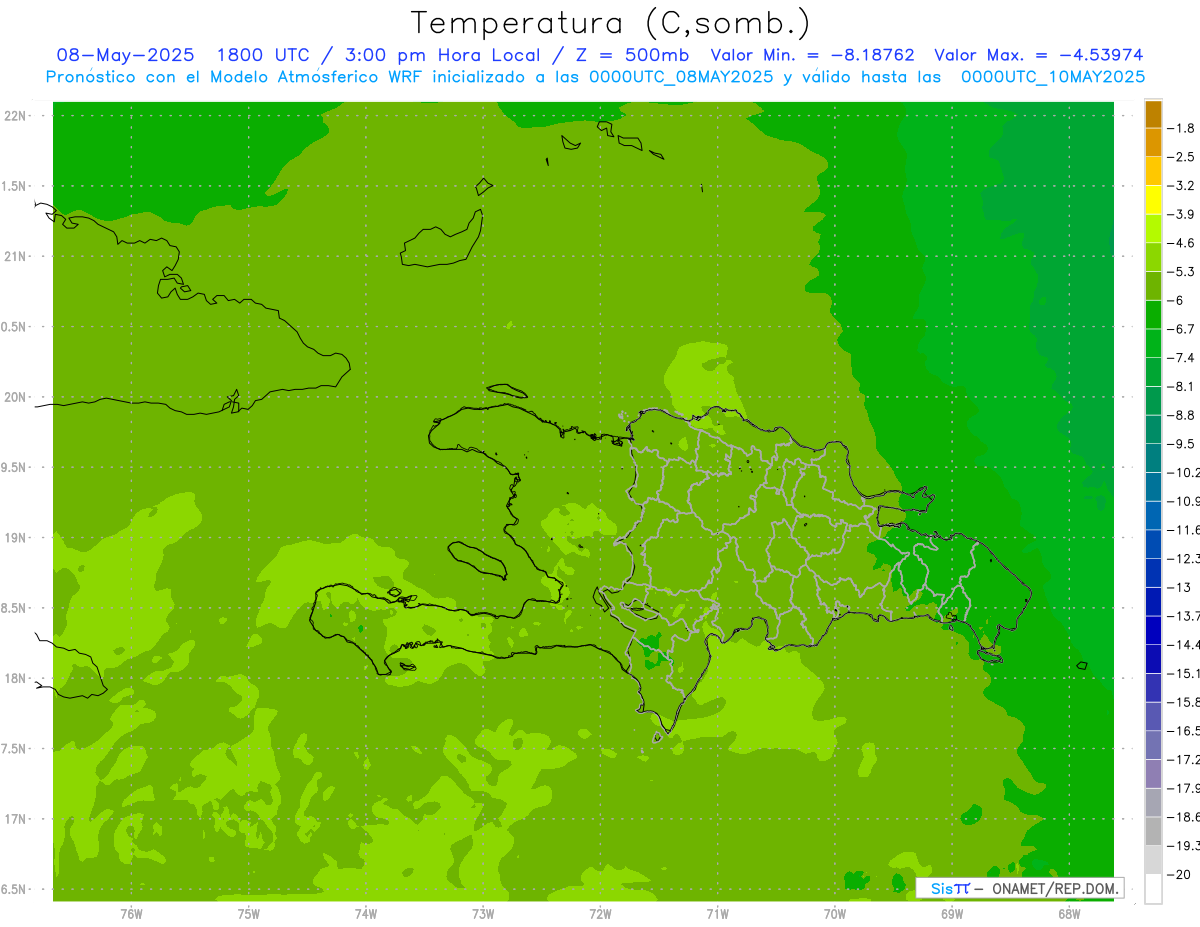This screenshot has height=927, width=1200.
Task: Click the "Valor Min. = -8.18762" text
Action: click(812, 56)
